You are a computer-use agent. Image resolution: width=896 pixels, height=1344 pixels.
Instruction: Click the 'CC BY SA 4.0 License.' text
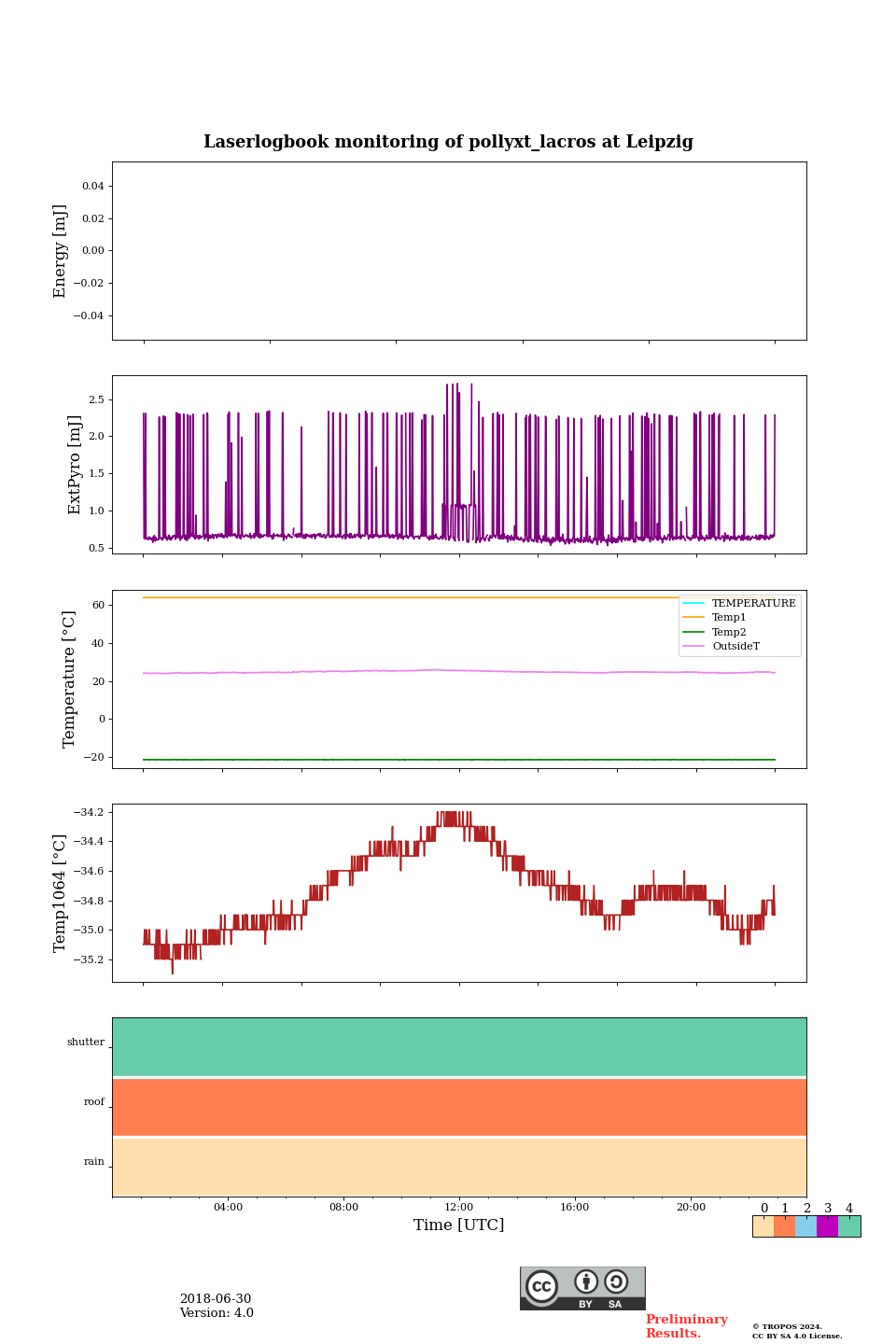tap(797, 1336)
